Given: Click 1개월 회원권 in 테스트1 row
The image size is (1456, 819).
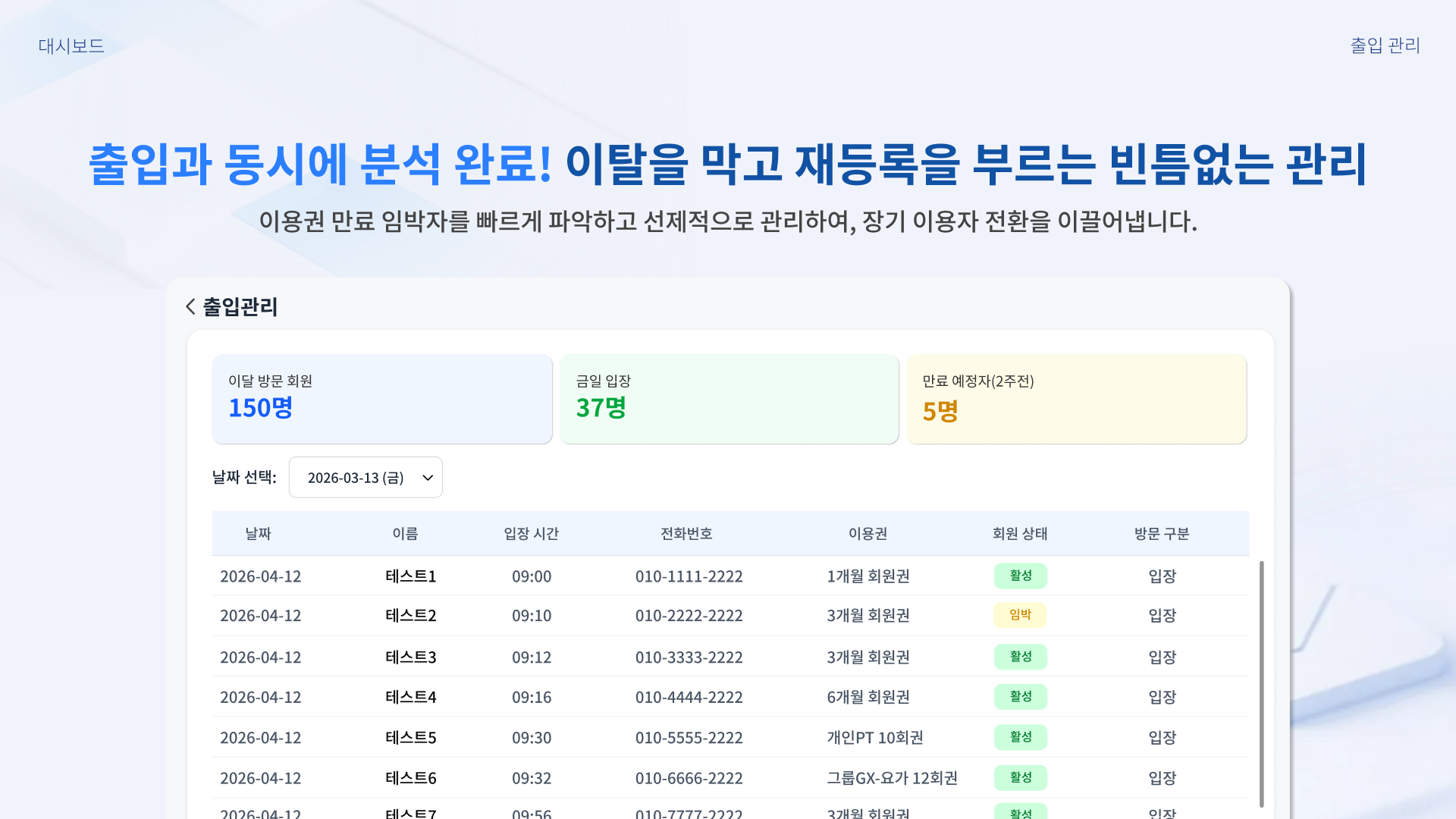Looking at the screenshot, I should pos(868,576).
